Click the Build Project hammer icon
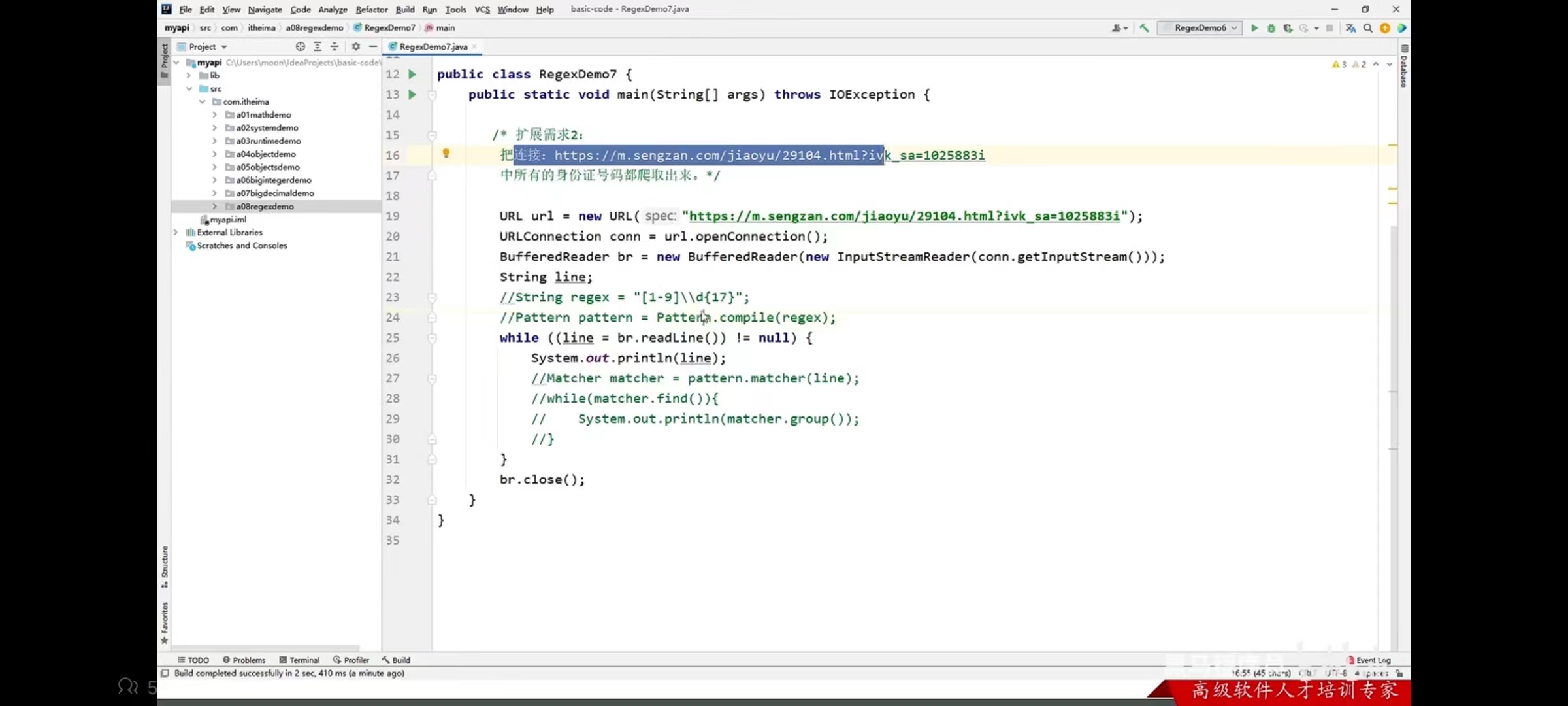This screenshot has width=1568, height=706. click(x=1144, y=28)
